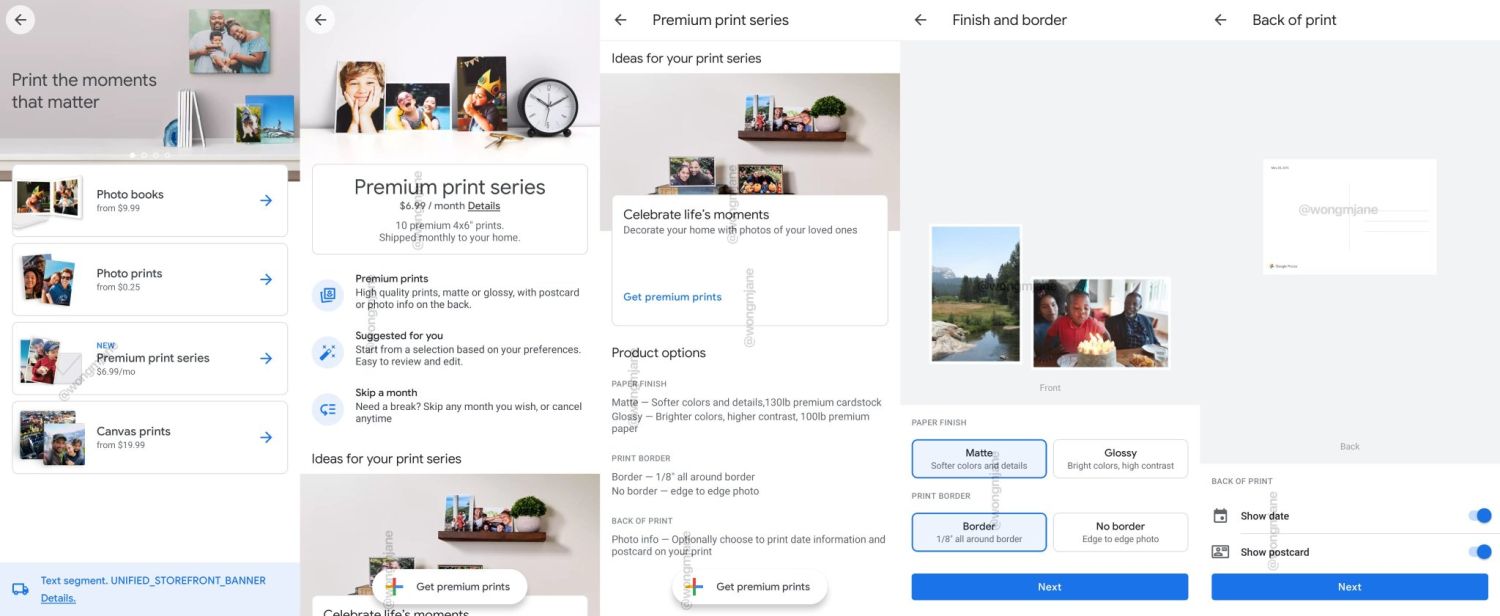
Task: Go back from the Back of print screen
Action: click(1220, 20)
